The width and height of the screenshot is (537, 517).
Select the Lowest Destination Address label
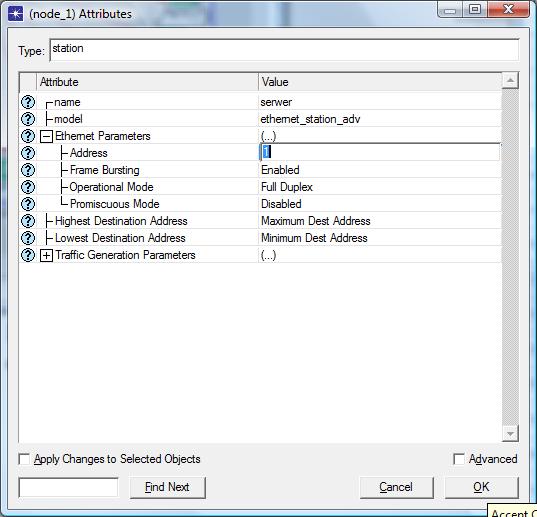pos(120,238)
